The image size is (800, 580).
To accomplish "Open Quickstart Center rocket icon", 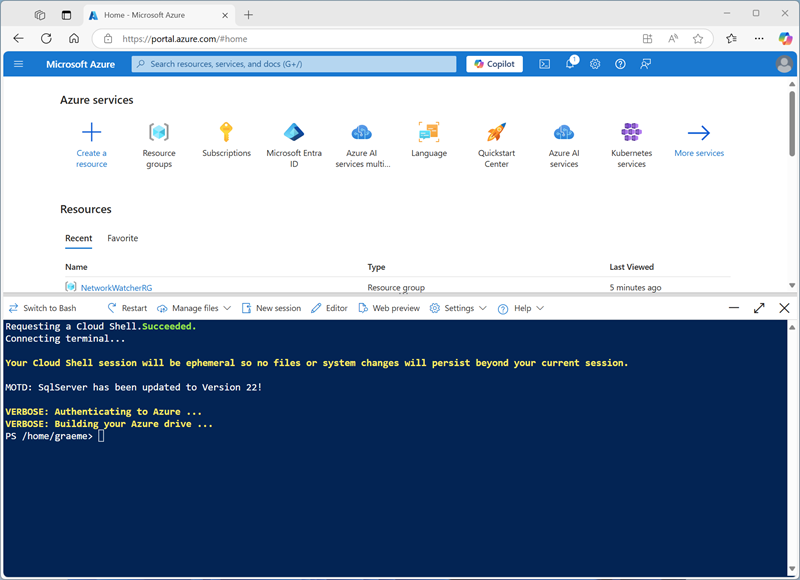I will tap(496, 132).
